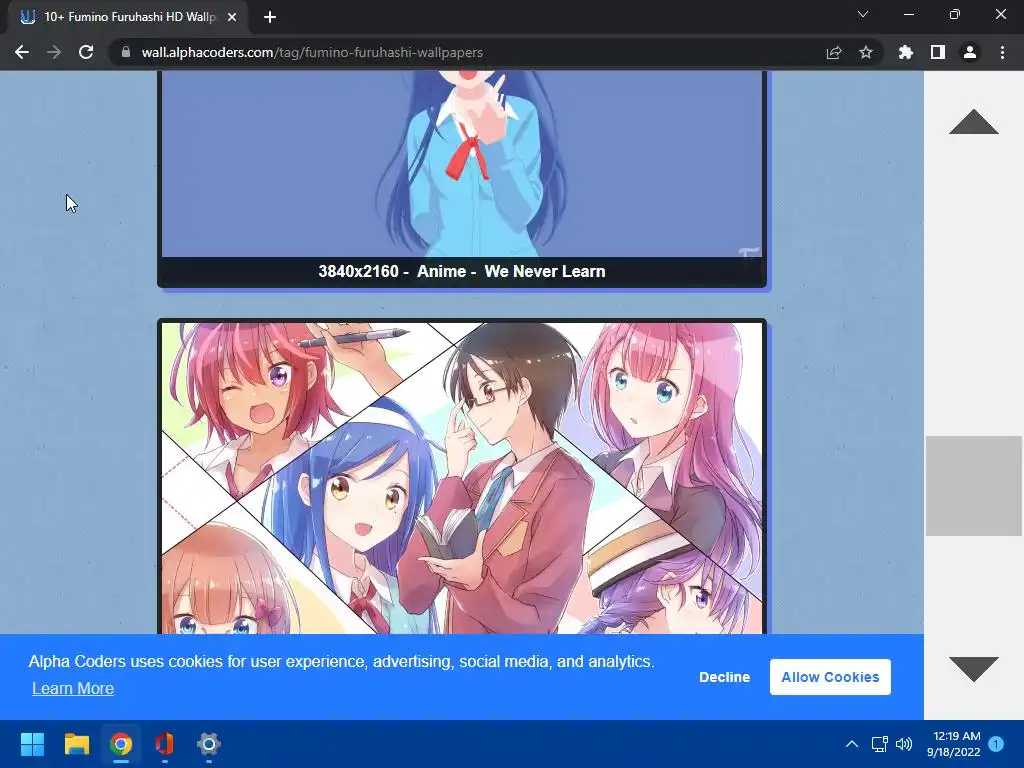View site security lock info
1024x768 pixels.
[126, 52]
